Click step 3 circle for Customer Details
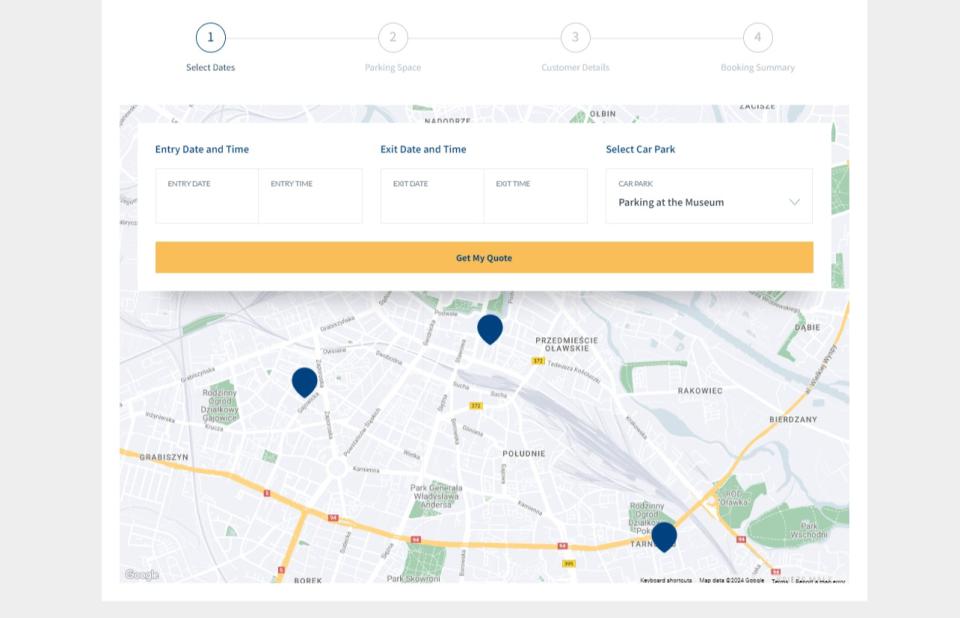 (575, 38)
